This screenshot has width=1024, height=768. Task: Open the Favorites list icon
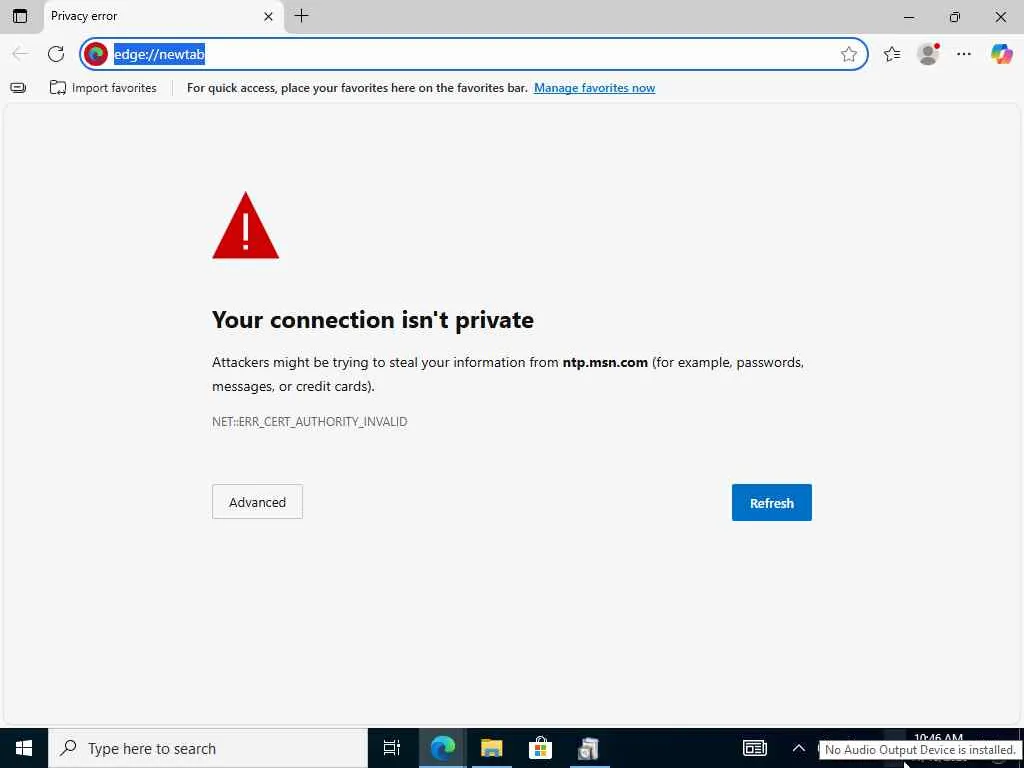[x=891, y=54]
